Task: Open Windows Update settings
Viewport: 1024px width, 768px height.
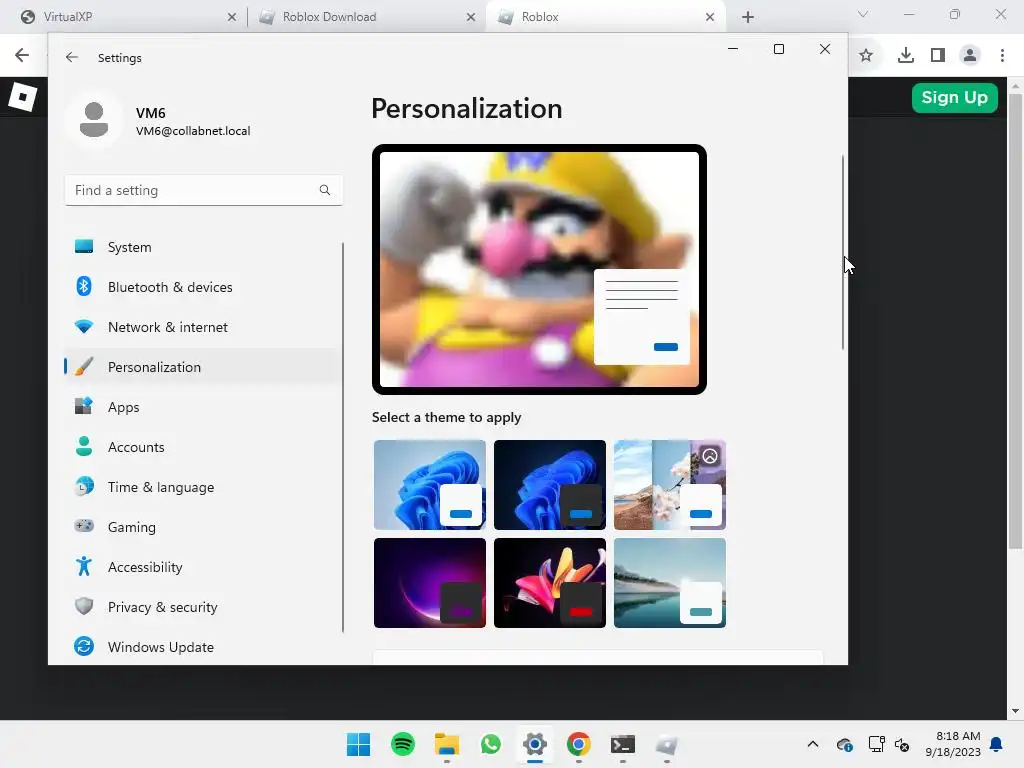Action: tap(202, 647)
